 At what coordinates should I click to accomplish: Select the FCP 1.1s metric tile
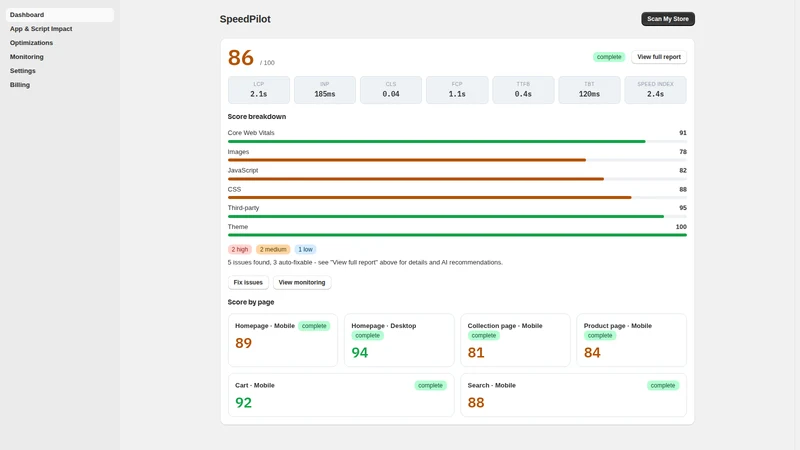click(457, 90)
